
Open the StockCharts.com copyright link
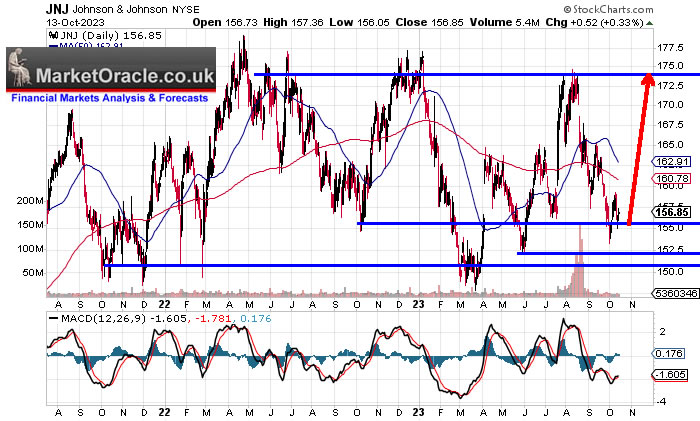(x=608, y=9)
